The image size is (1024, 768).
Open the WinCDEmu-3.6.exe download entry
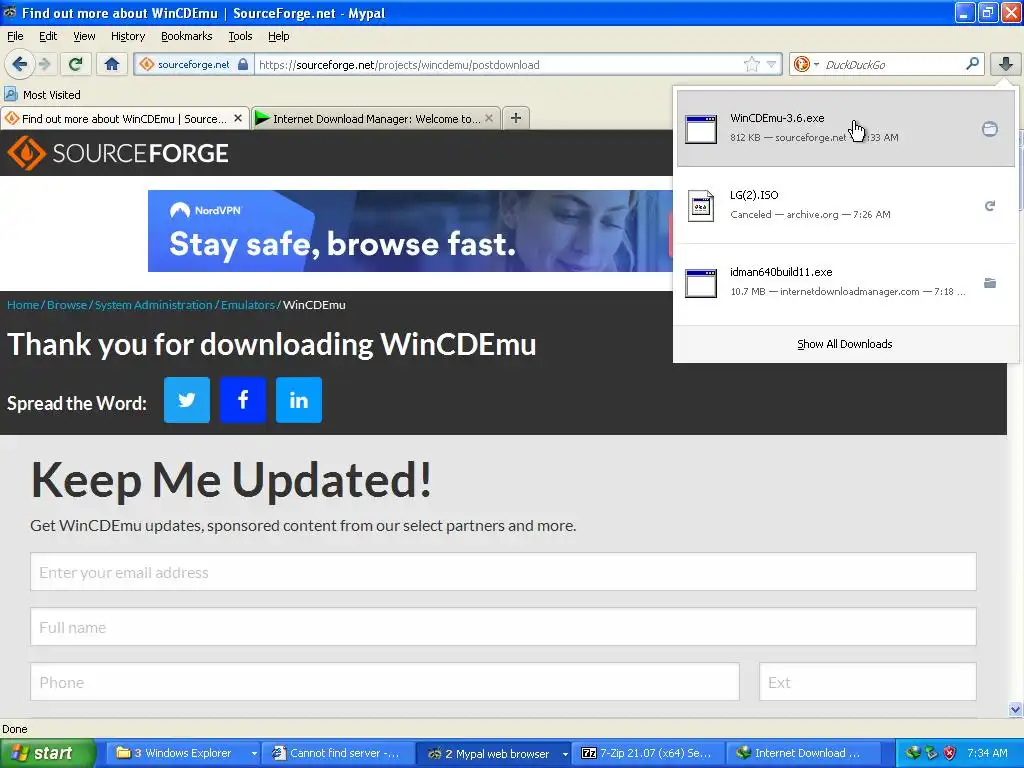point(846,128)
